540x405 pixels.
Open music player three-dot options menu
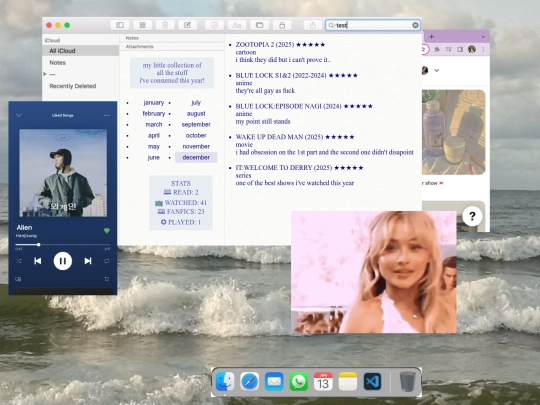point(106,115)
